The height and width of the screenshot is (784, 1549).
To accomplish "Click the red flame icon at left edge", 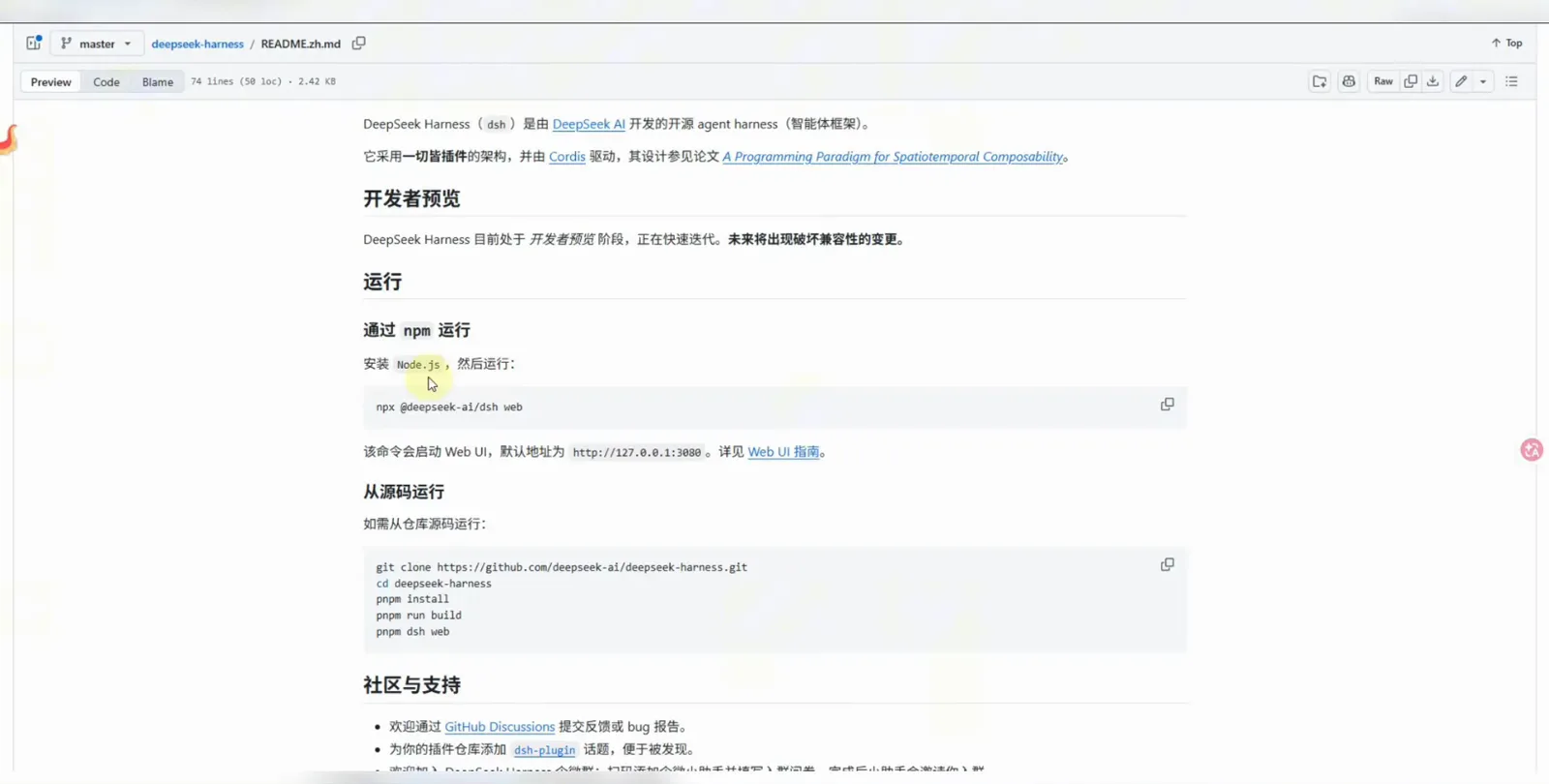I will point(9,140).
